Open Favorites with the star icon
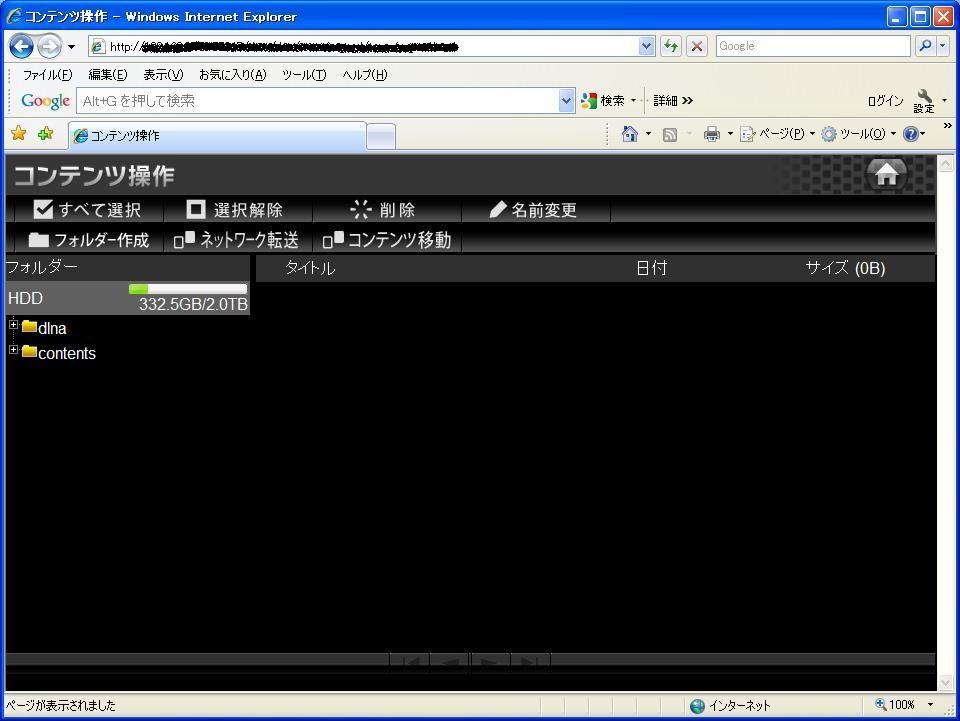 point(18,132)
